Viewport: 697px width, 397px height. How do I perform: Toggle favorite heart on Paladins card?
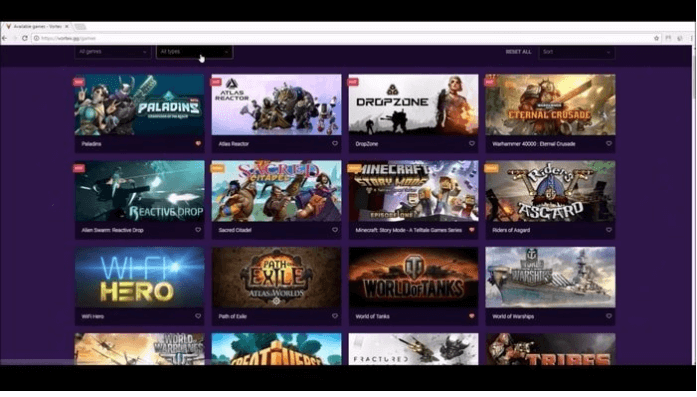198,144
